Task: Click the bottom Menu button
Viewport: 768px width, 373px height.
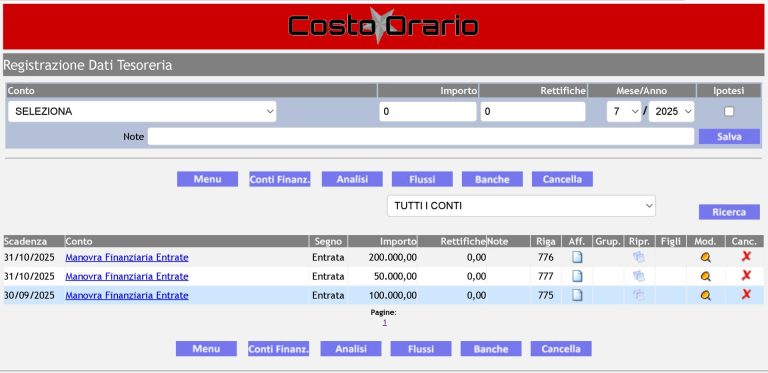Action: click(x=206, y=349)
